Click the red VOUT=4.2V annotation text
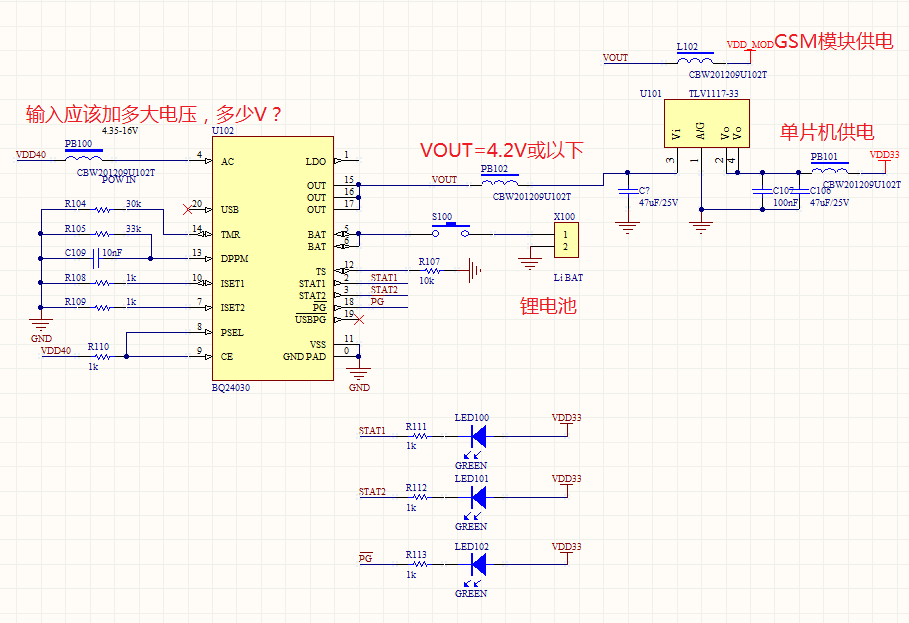Viewport: 909px width, 623px height. point(501,151)
